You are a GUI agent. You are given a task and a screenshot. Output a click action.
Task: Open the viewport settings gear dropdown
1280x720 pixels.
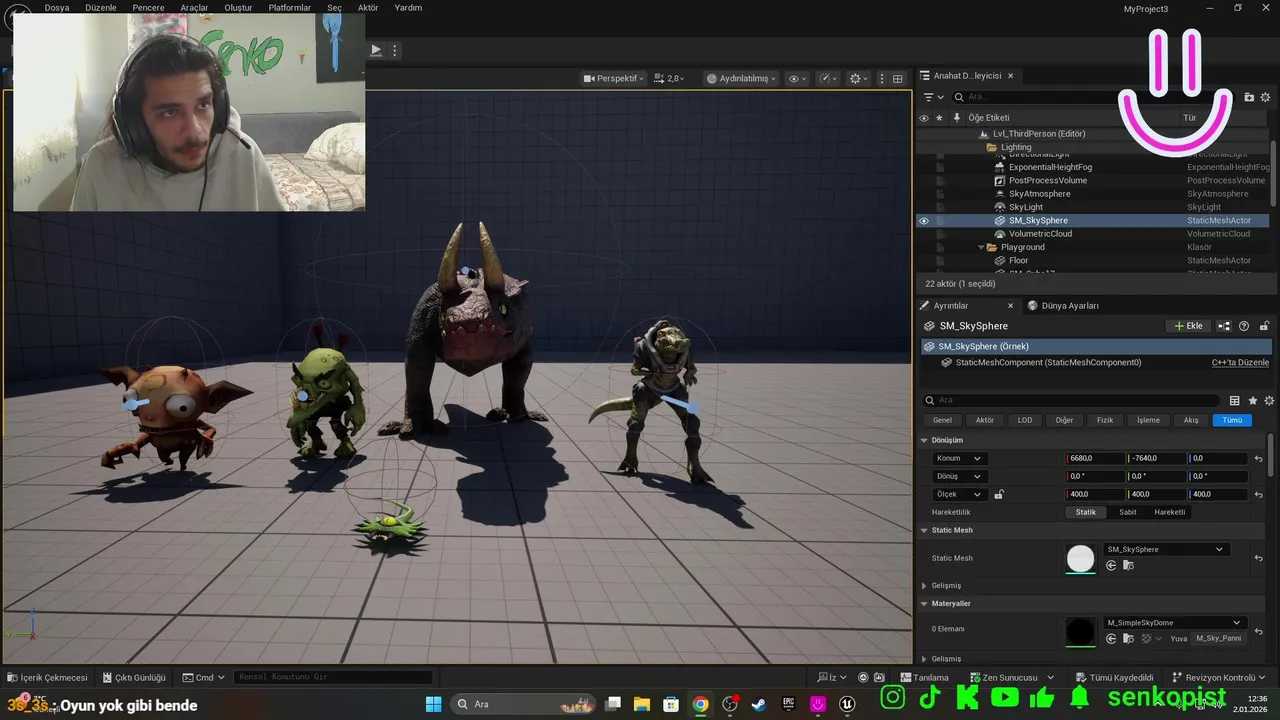click(x=858, y=78)
